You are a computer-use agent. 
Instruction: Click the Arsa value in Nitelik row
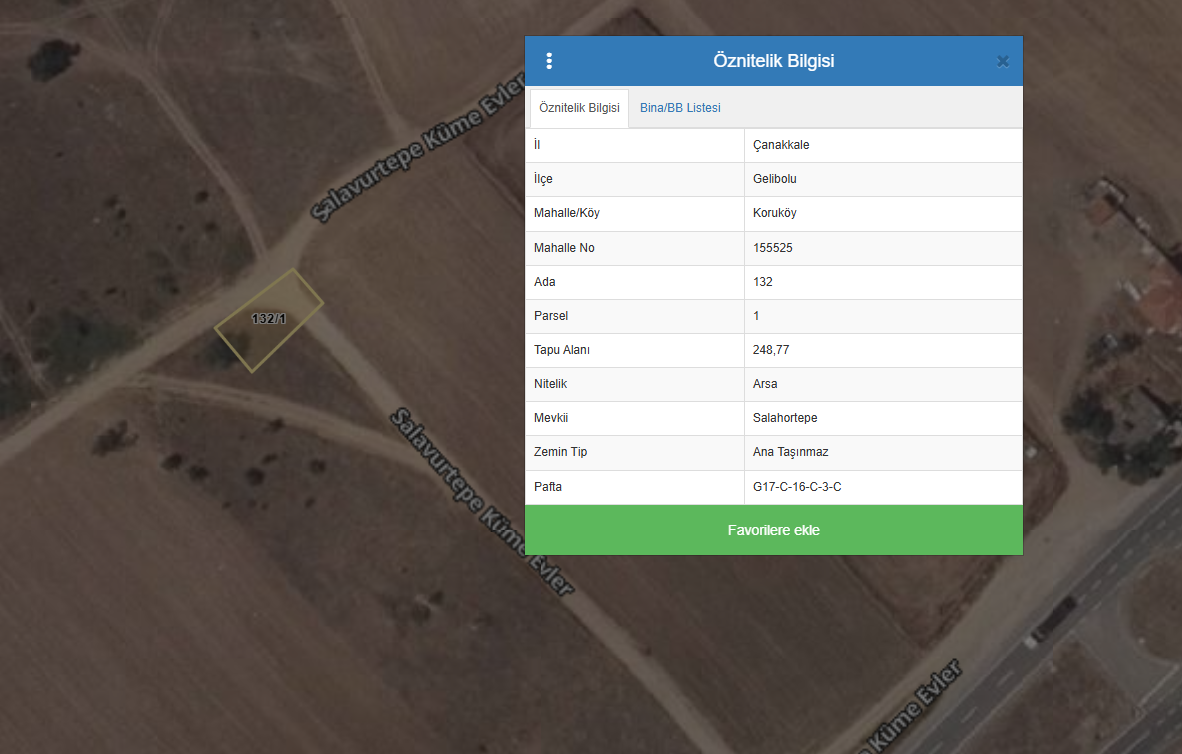[x=765, y=384]
